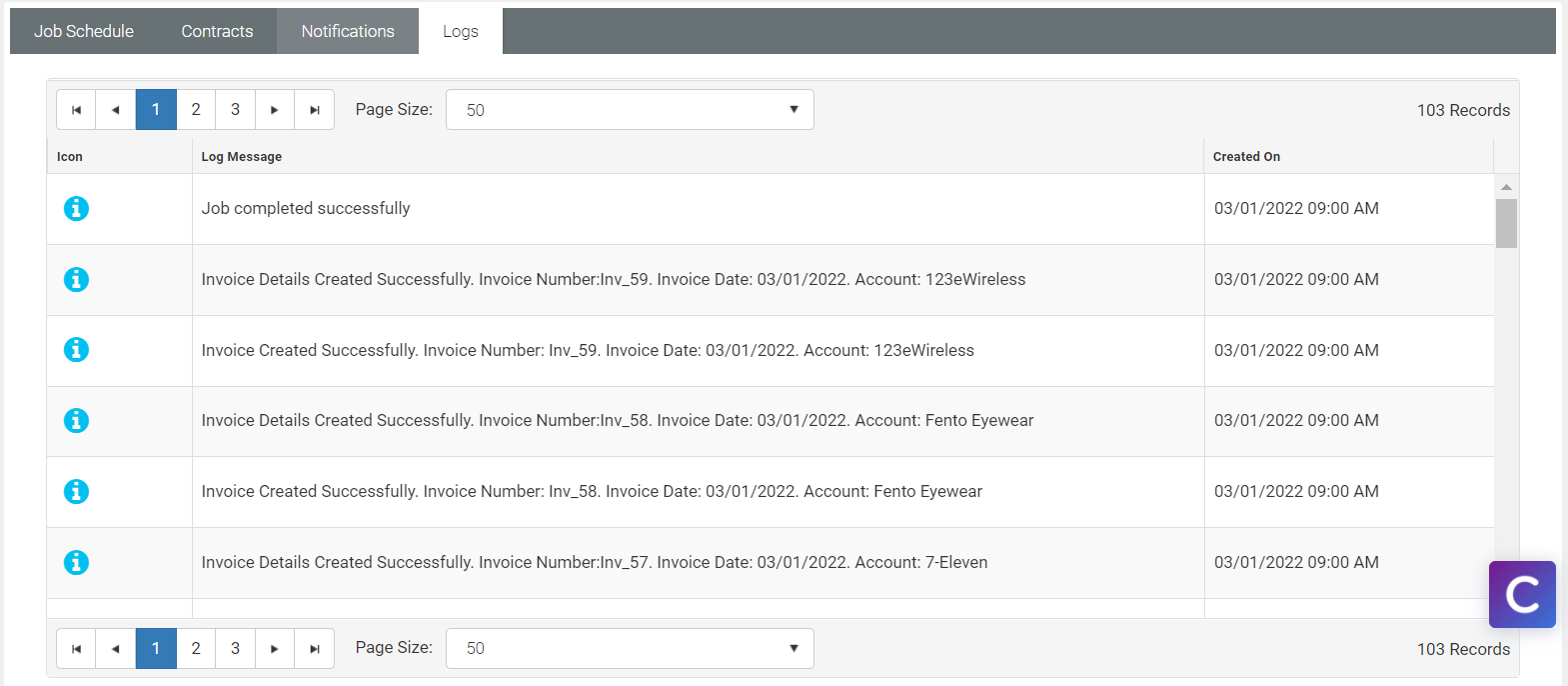Click the top pager previous-page arrow
1568x686 pixels.
(x=116, y=110)
